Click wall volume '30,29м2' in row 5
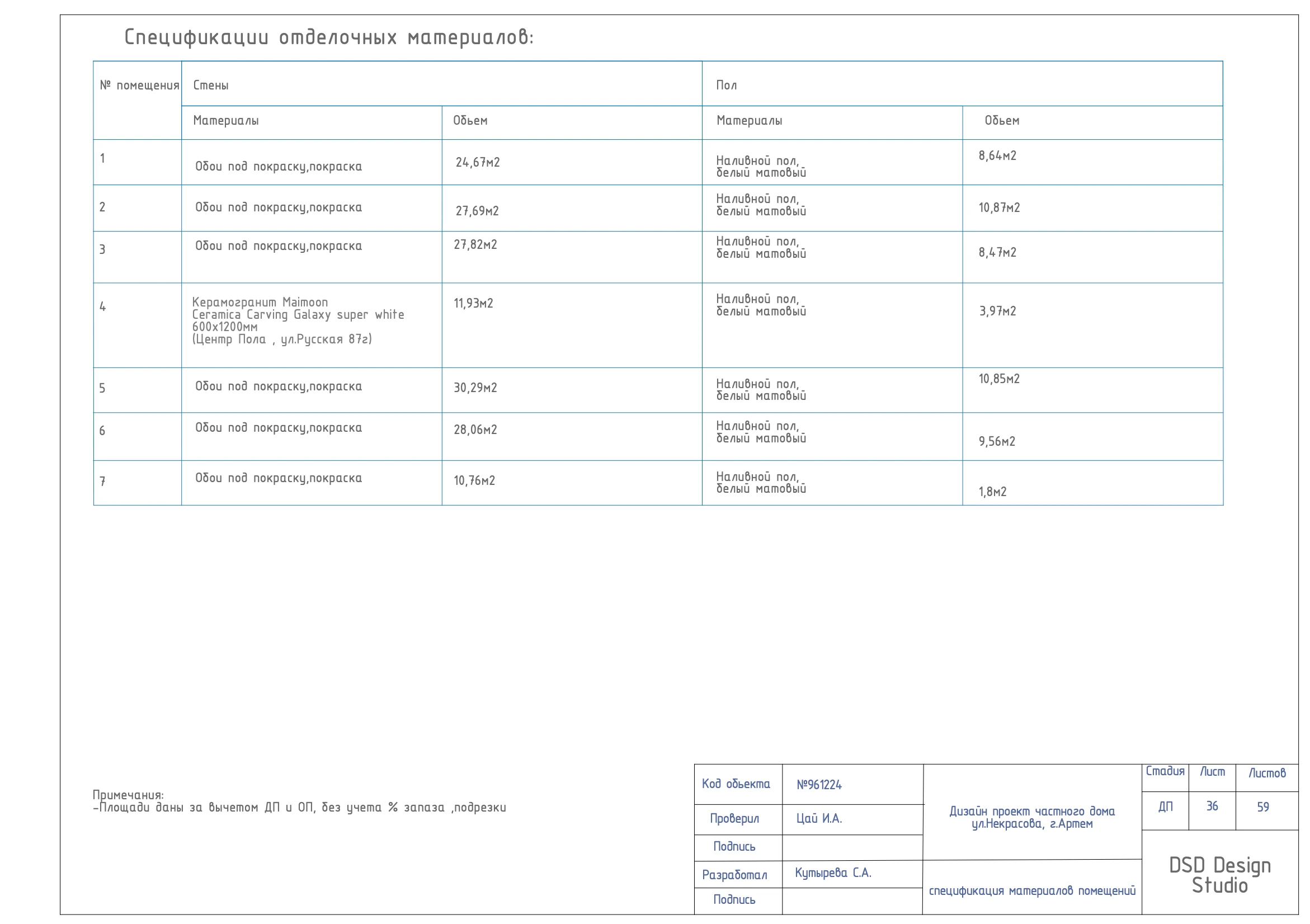 (475, 388)
